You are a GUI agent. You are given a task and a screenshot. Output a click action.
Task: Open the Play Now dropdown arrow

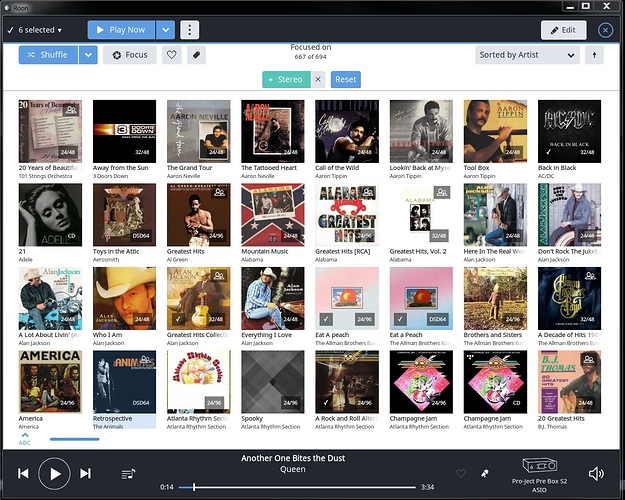pyautogui.click(x=165, y=30)
